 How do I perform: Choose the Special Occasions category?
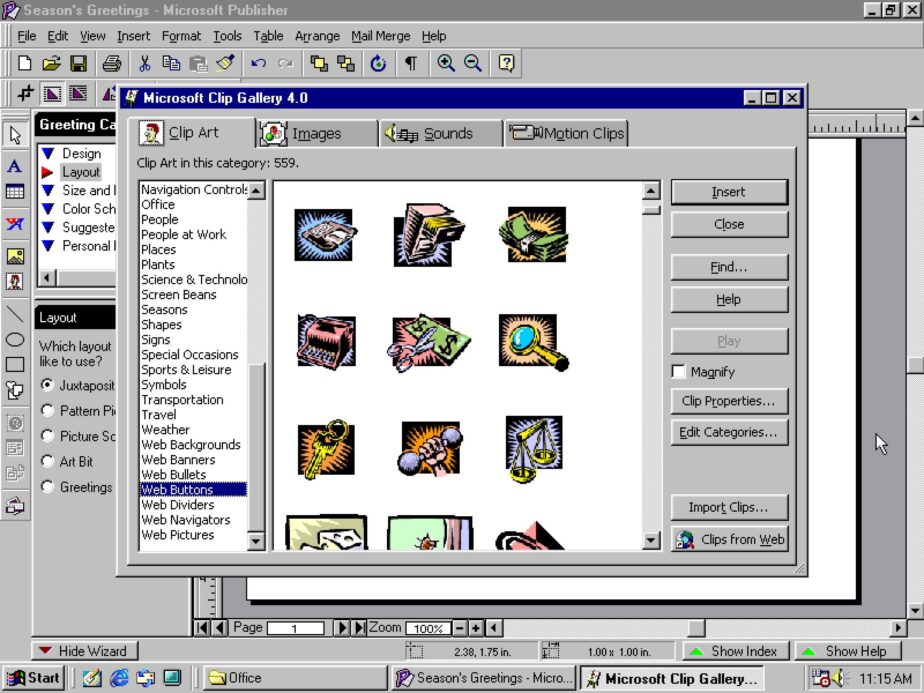tap(189, 355)
